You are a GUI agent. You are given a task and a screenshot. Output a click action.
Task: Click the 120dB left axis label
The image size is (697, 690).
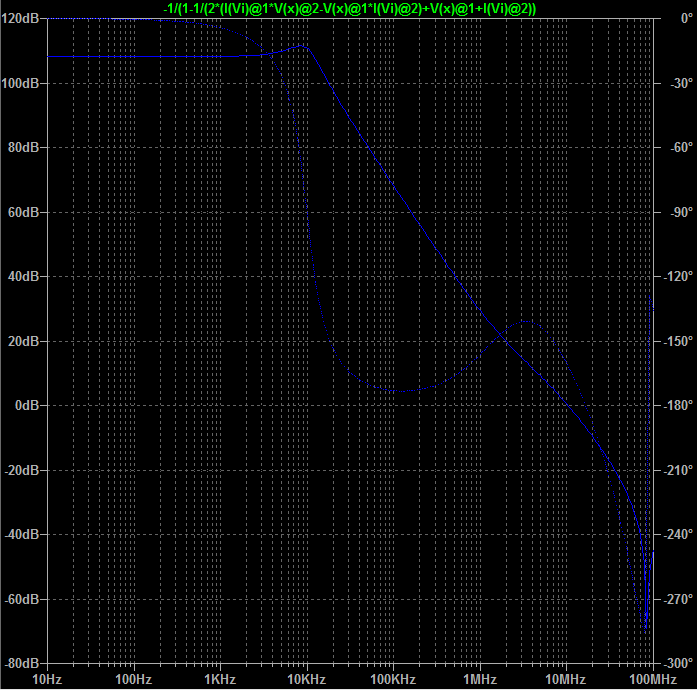[20, 19]
